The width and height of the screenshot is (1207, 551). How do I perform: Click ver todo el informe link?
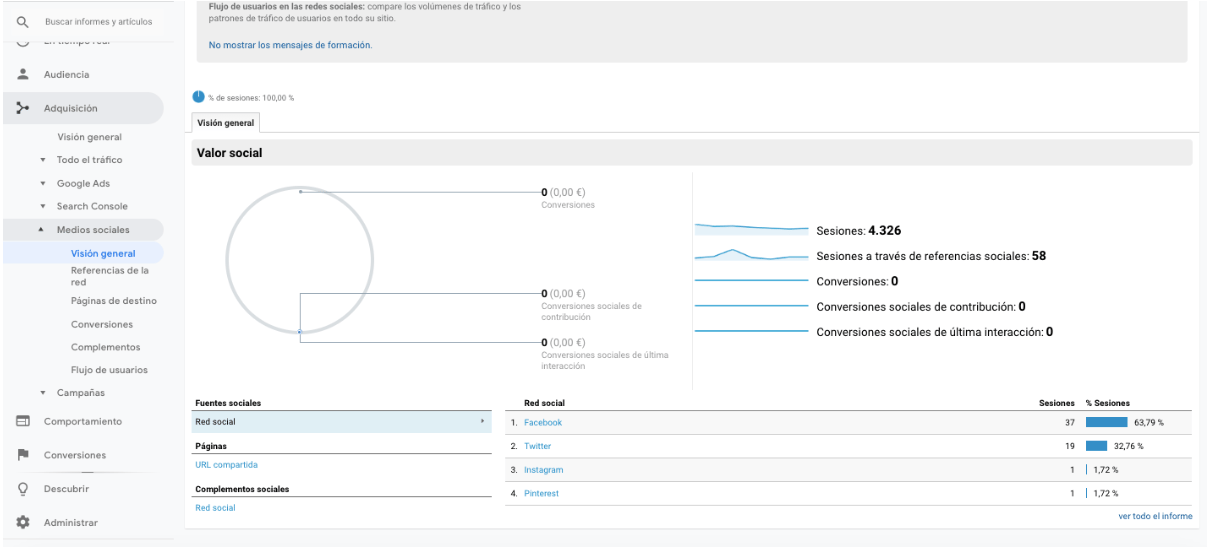pos(1155,516)
